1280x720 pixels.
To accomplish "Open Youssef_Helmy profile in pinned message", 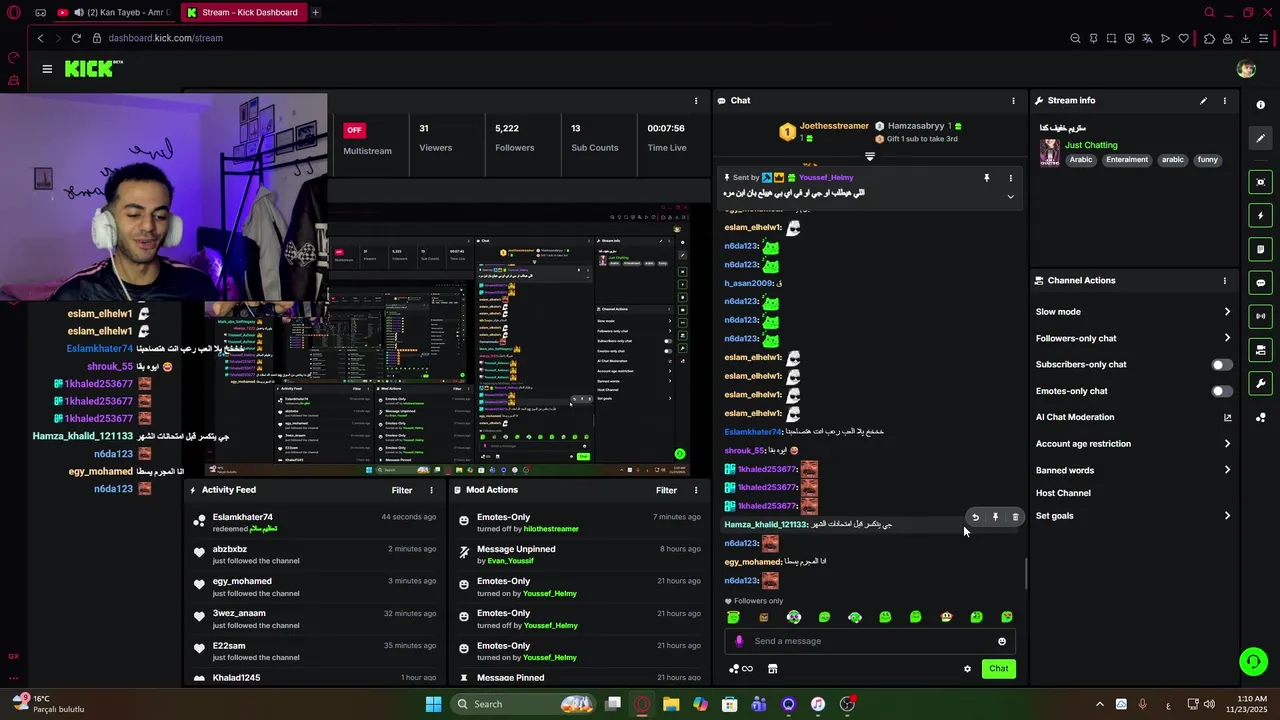I will coord(826,178).
